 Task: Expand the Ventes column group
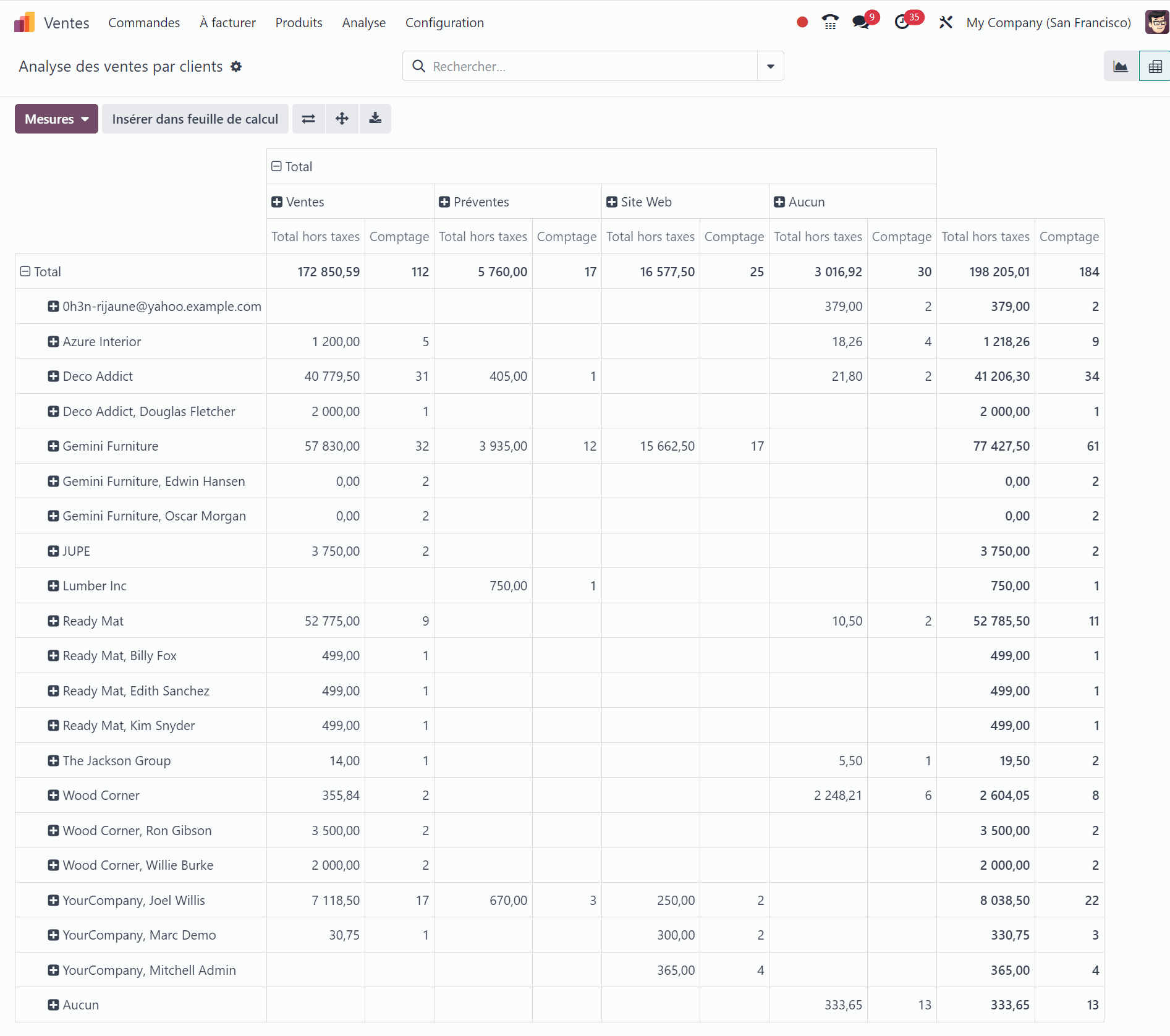(x=277, y=202)
